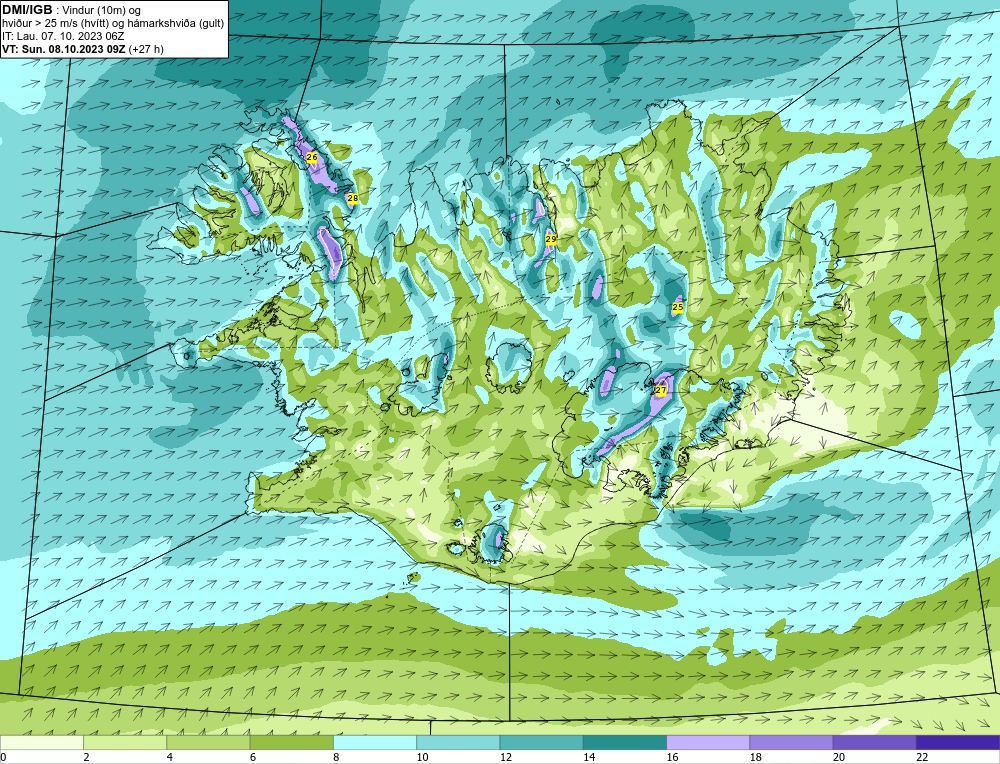Click the yellow gust label 29
1000x764 pixels.
click(551, 239)
